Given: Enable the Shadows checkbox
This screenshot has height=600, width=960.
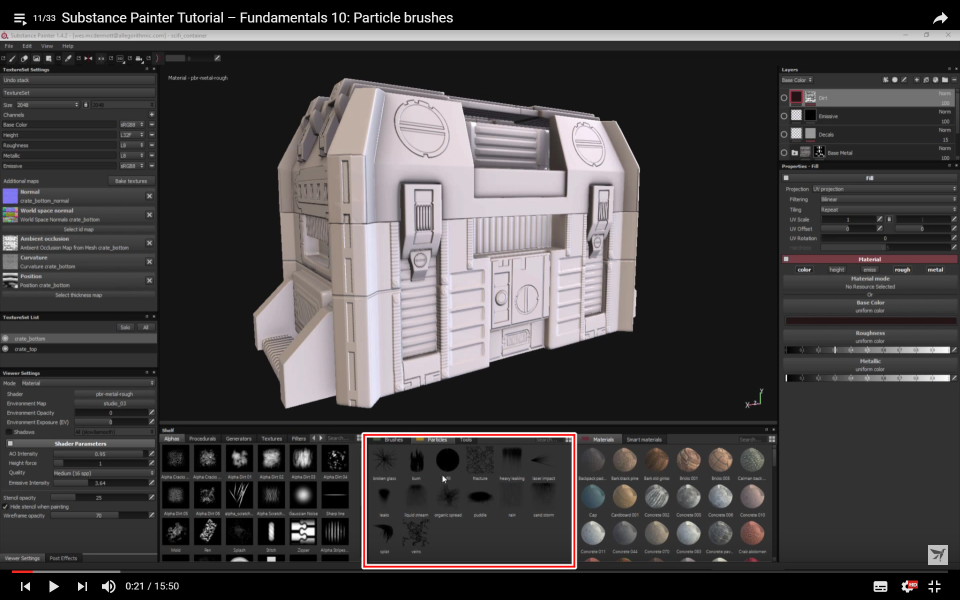Looking at the screenshot, I should tap(9, 432).
